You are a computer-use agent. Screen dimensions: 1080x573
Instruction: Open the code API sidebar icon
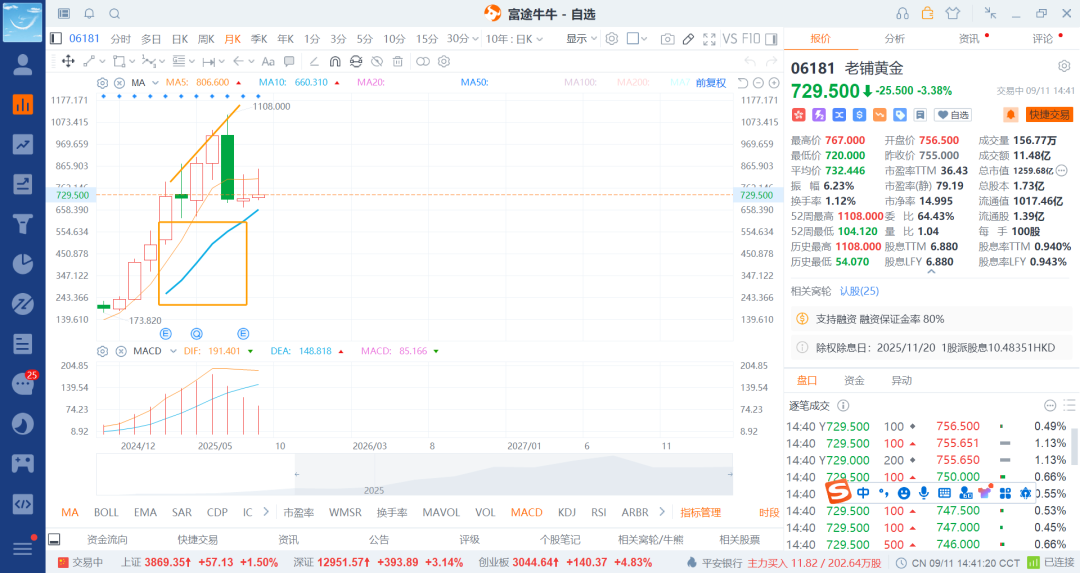(x=23, y=503)
